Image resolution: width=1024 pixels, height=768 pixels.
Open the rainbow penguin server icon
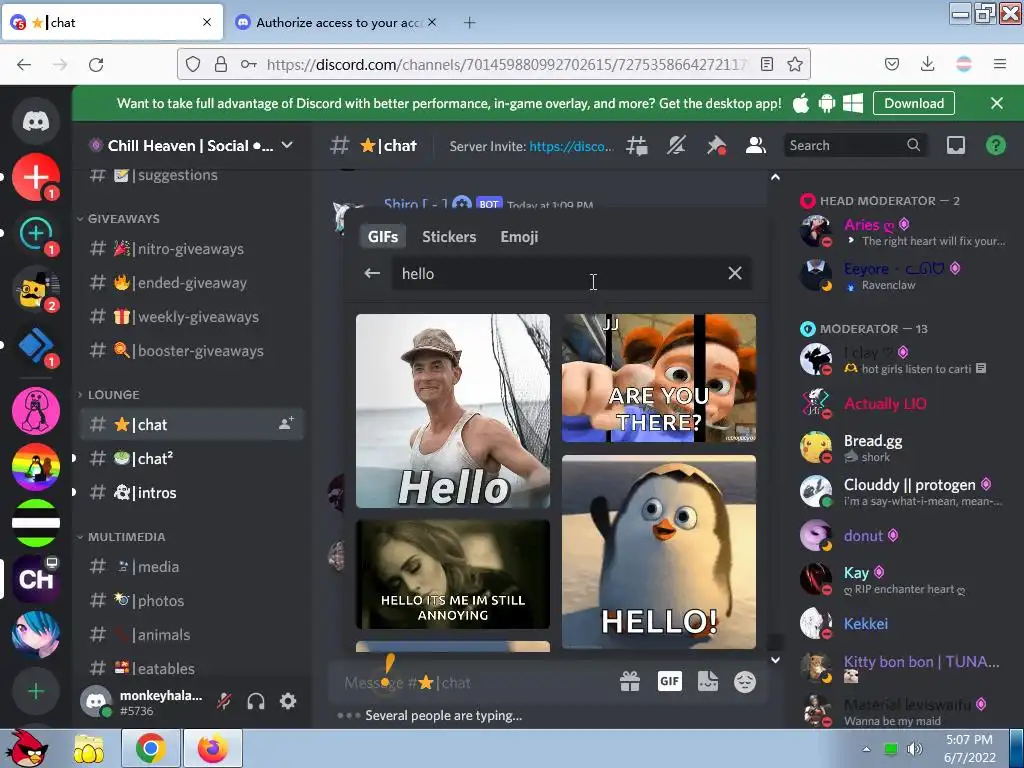pos(36,467)
